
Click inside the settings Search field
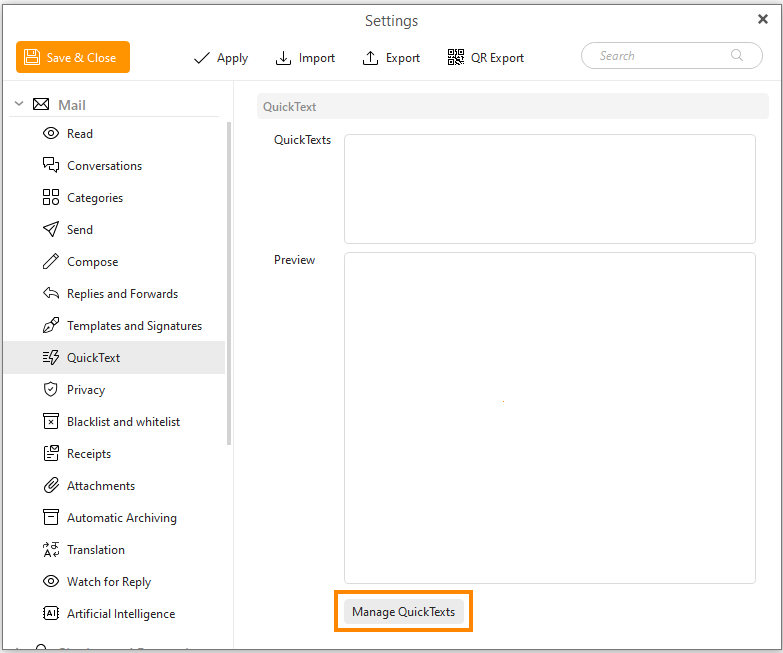click(660, 56)
